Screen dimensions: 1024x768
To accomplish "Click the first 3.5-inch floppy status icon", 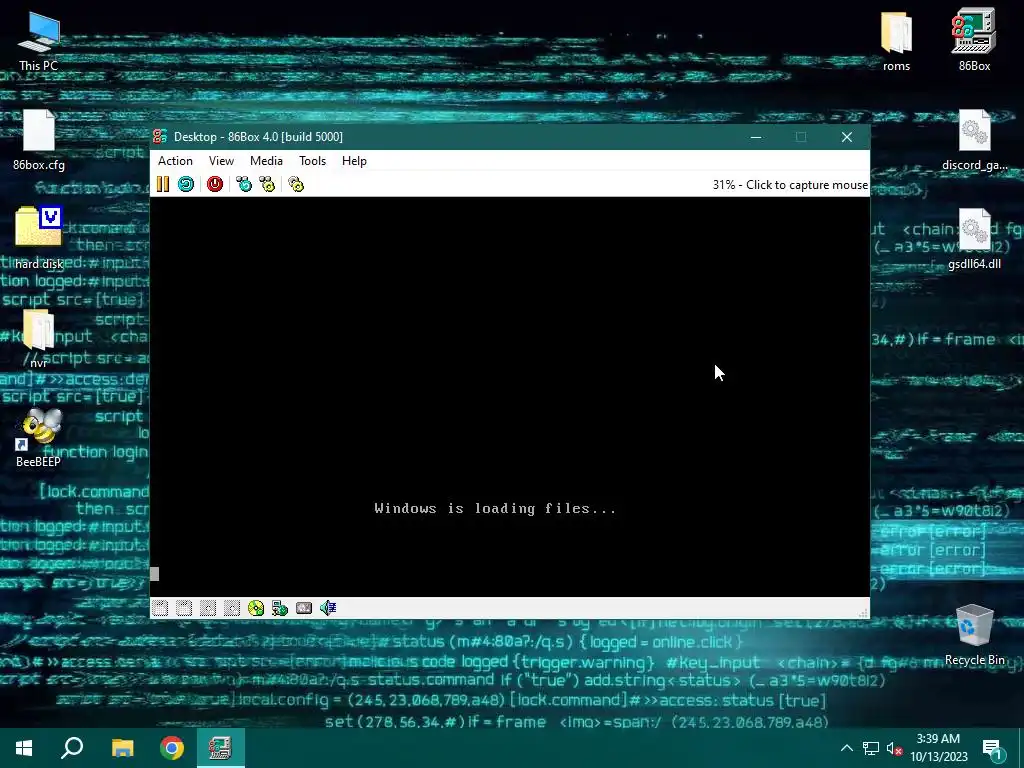I will 160,608.
